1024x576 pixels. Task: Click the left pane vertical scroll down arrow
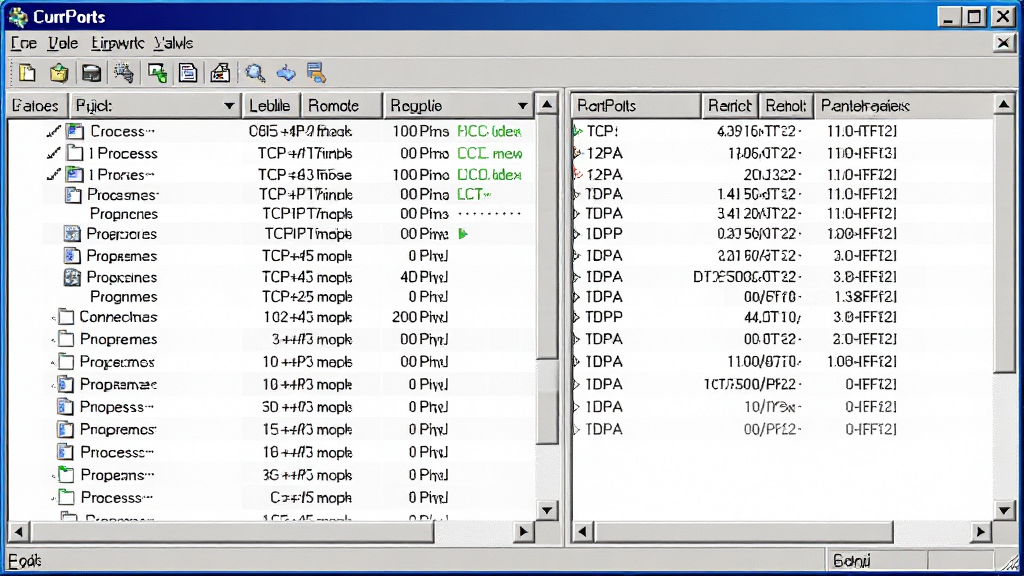coord(547,510)
